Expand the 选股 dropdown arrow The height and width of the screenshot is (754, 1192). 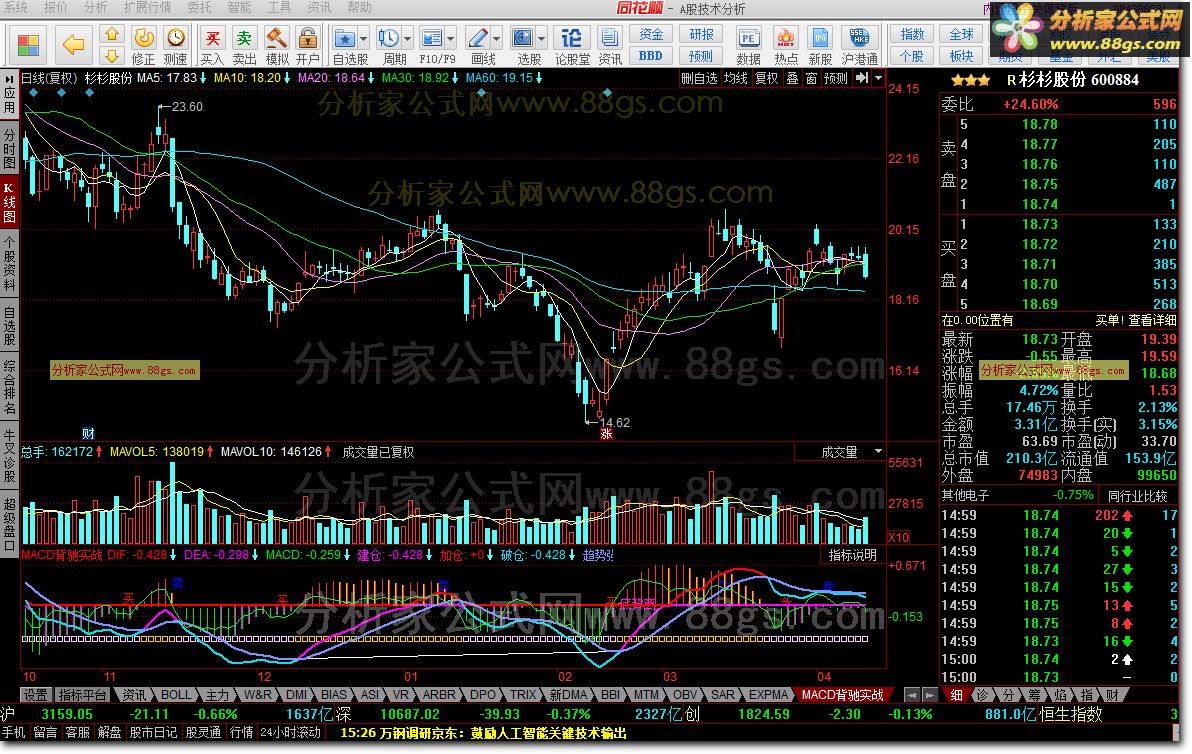(542, 37)
